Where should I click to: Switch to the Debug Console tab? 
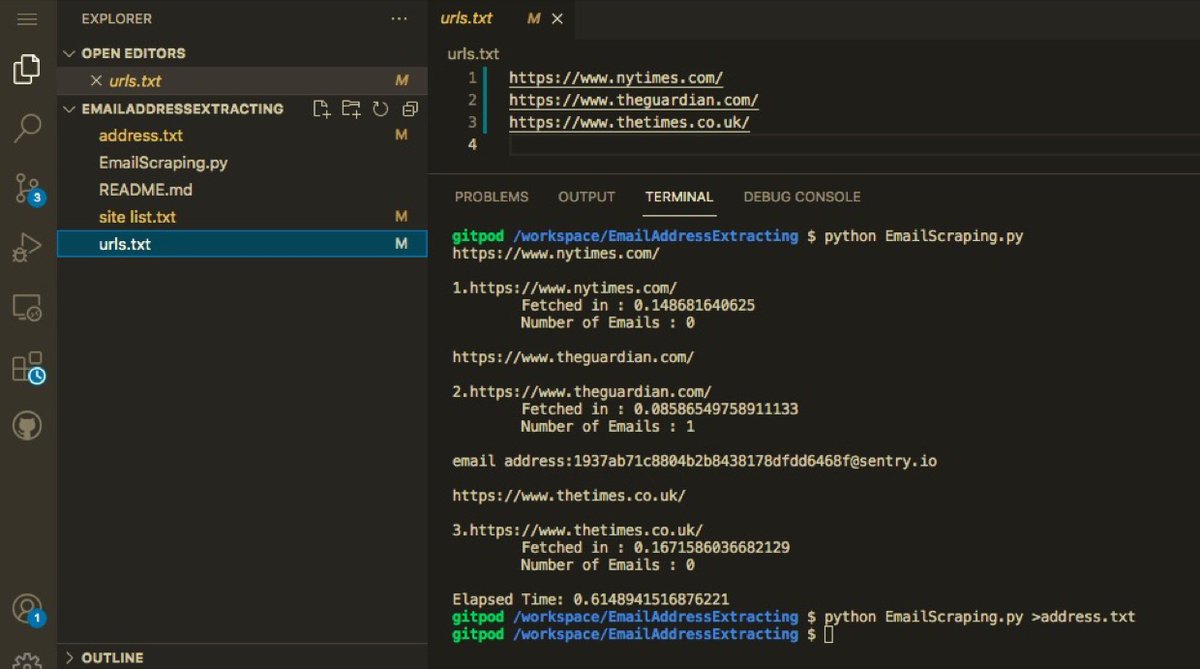(x=802, y=197)
